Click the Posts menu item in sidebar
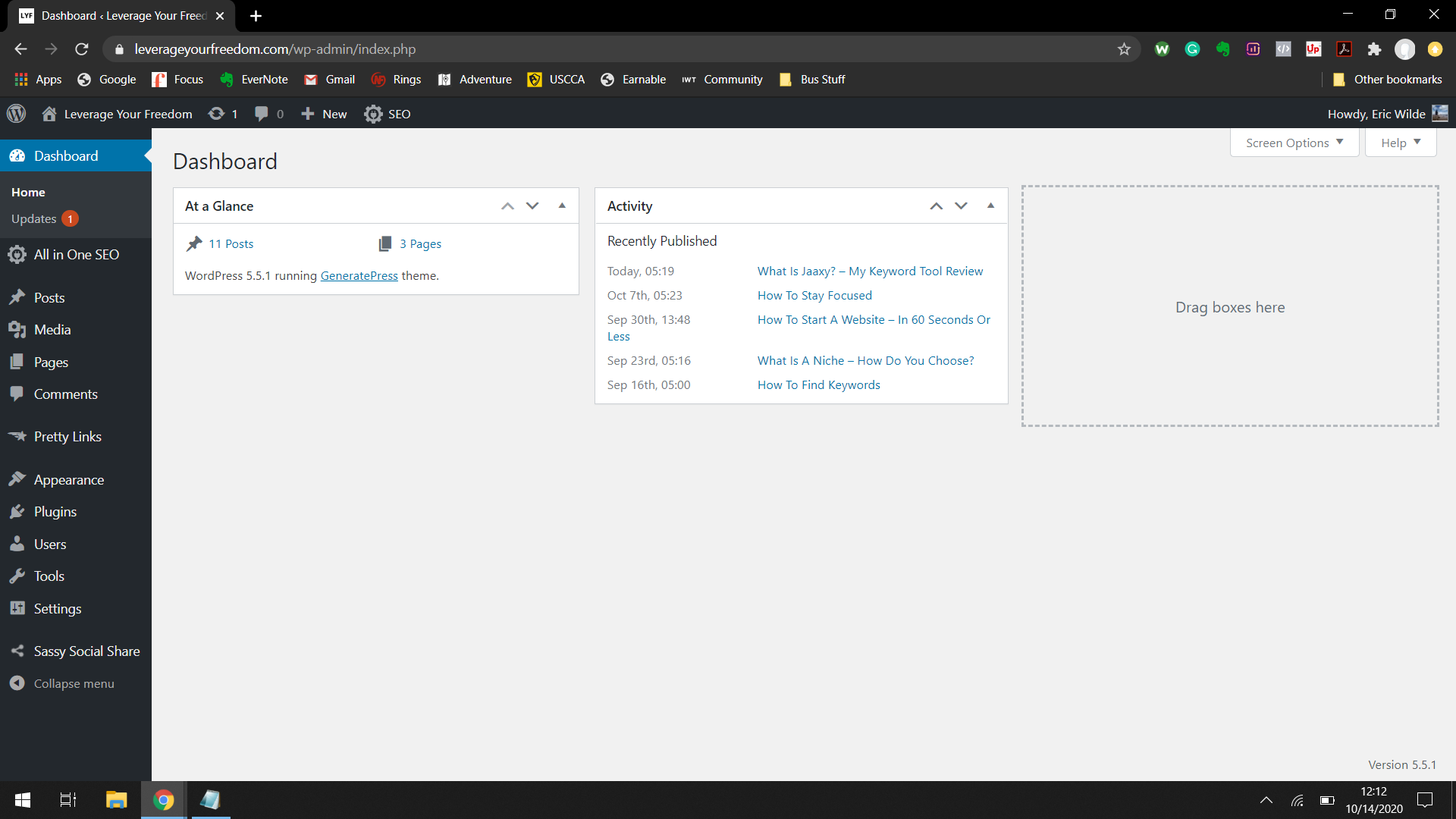Viewport: 1456px width, 819px height. [48, 297]
